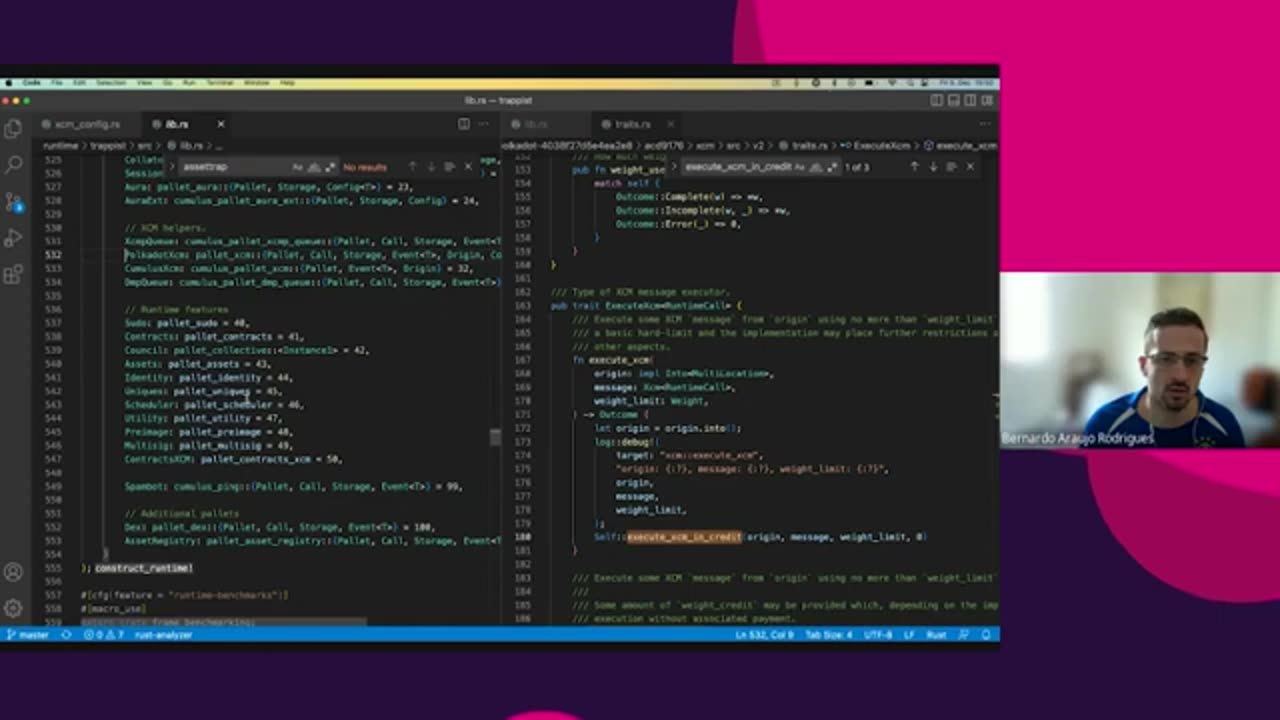The width and height of the screenshot is (1280, 720).
Task: Close the traits.rs tab in right editor
Action: pos(671,124)
